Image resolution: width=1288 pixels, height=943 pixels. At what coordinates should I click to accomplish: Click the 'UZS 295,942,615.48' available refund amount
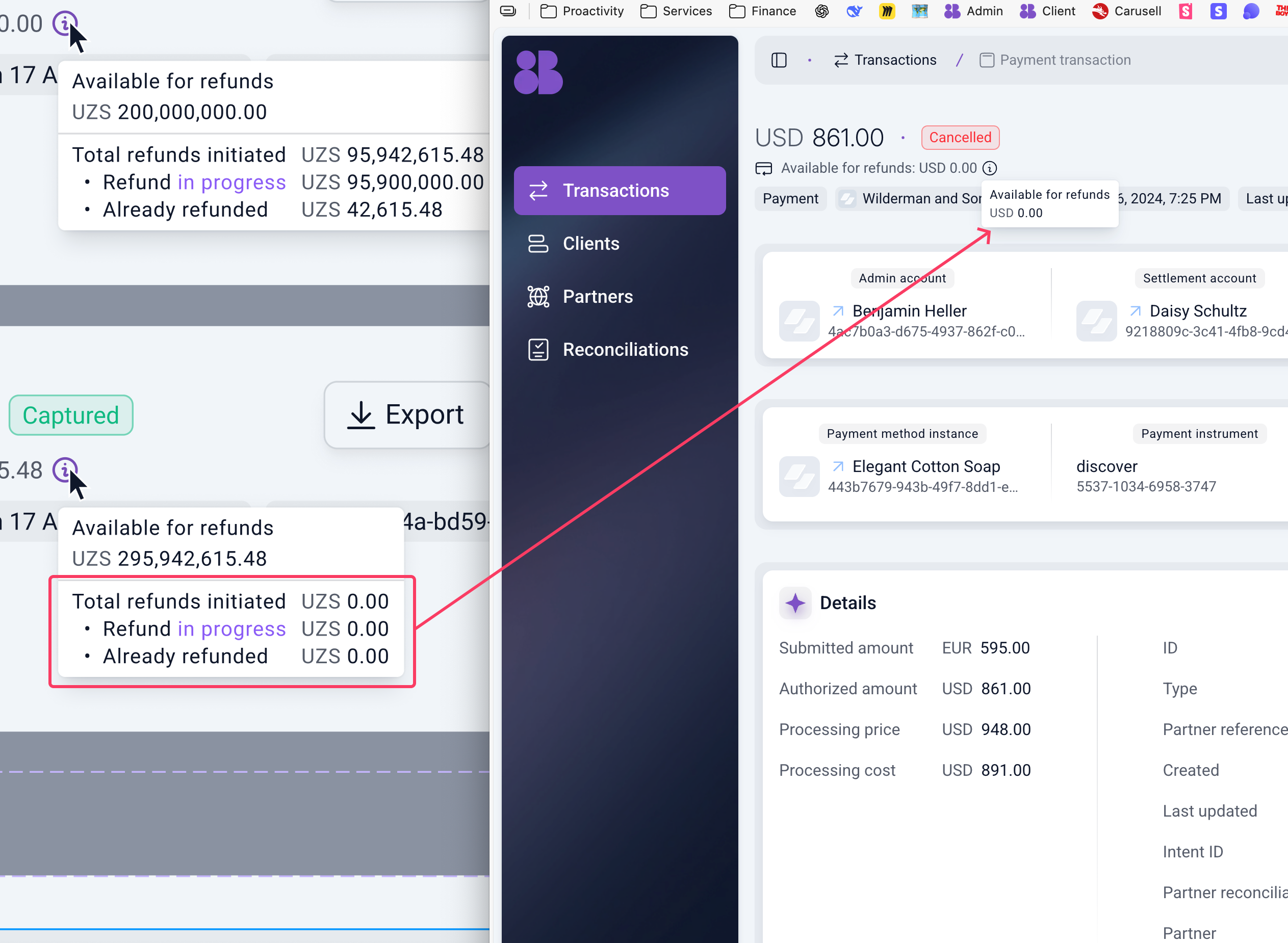click(x=169, y=558)
